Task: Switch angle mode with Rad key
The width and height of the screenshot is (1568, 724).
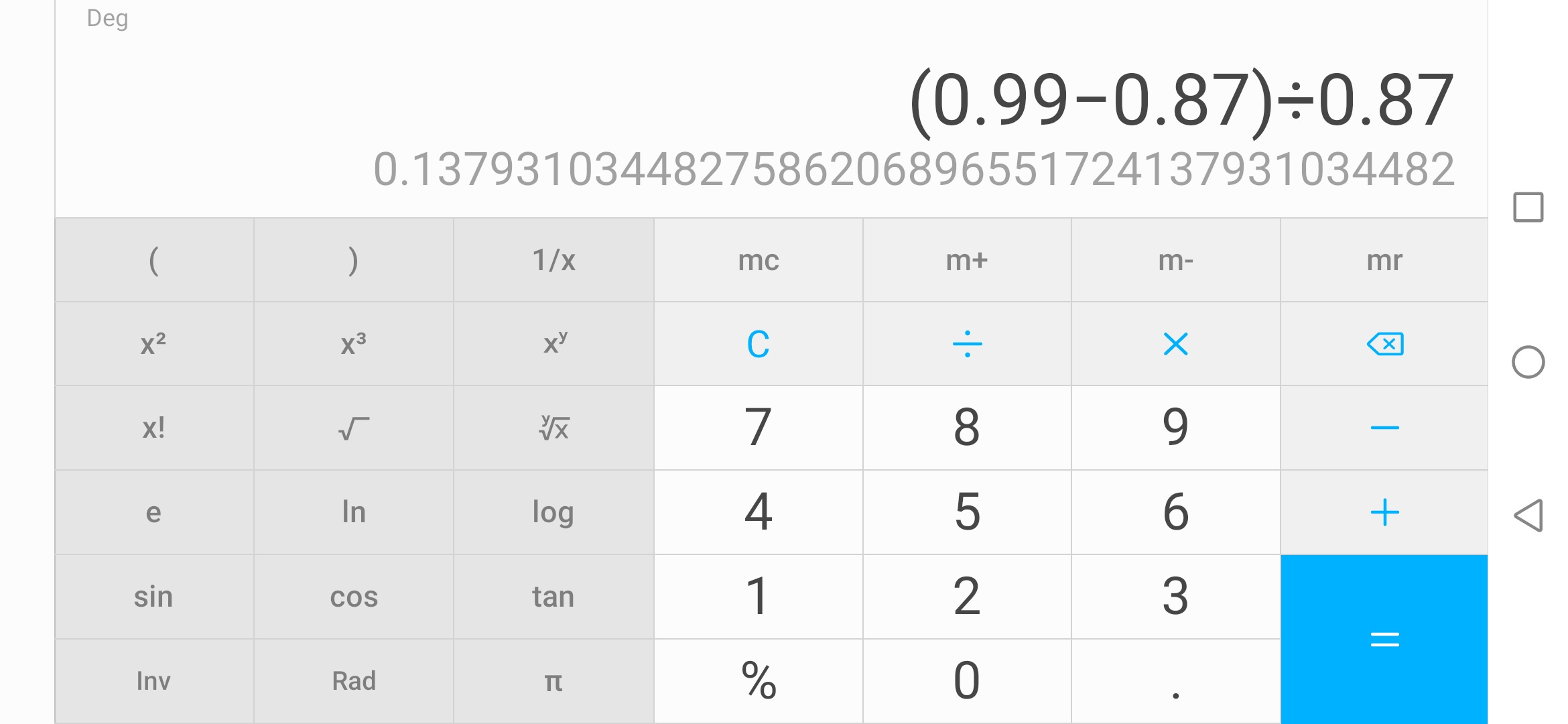Action: point(354,681)
